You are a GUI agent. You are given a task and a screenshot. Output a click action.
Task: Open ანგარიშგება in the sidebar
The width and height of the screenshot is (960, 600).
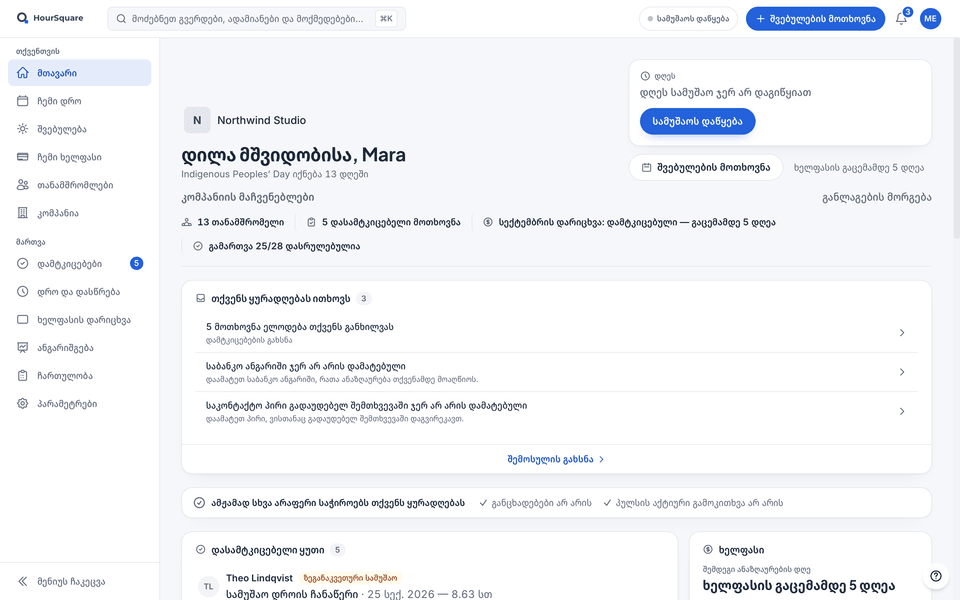80,347
